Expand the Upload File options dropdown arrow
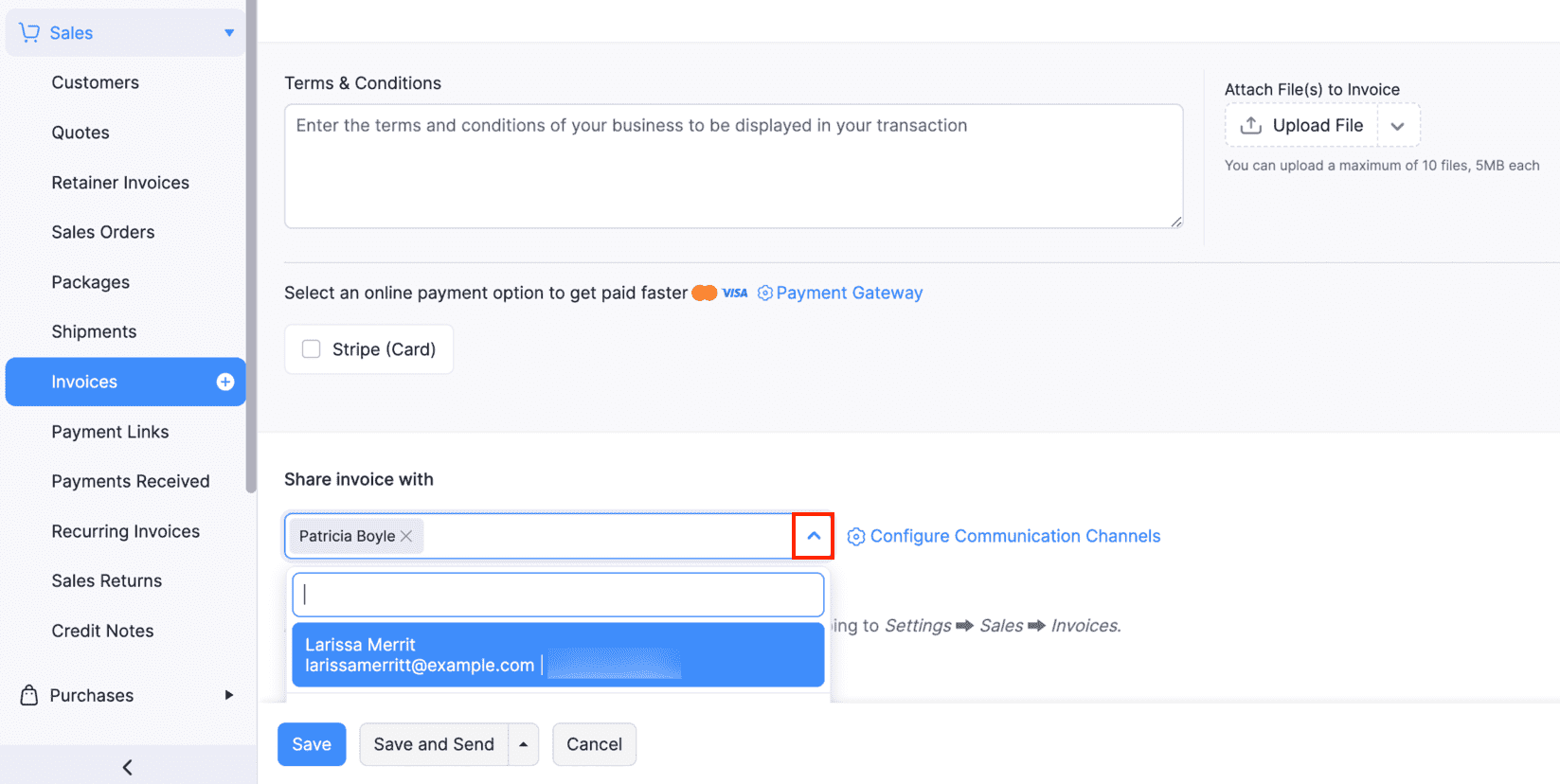Image resolution: width=1560 pixels, height=784 pixels. click(x=1398, y=124)
